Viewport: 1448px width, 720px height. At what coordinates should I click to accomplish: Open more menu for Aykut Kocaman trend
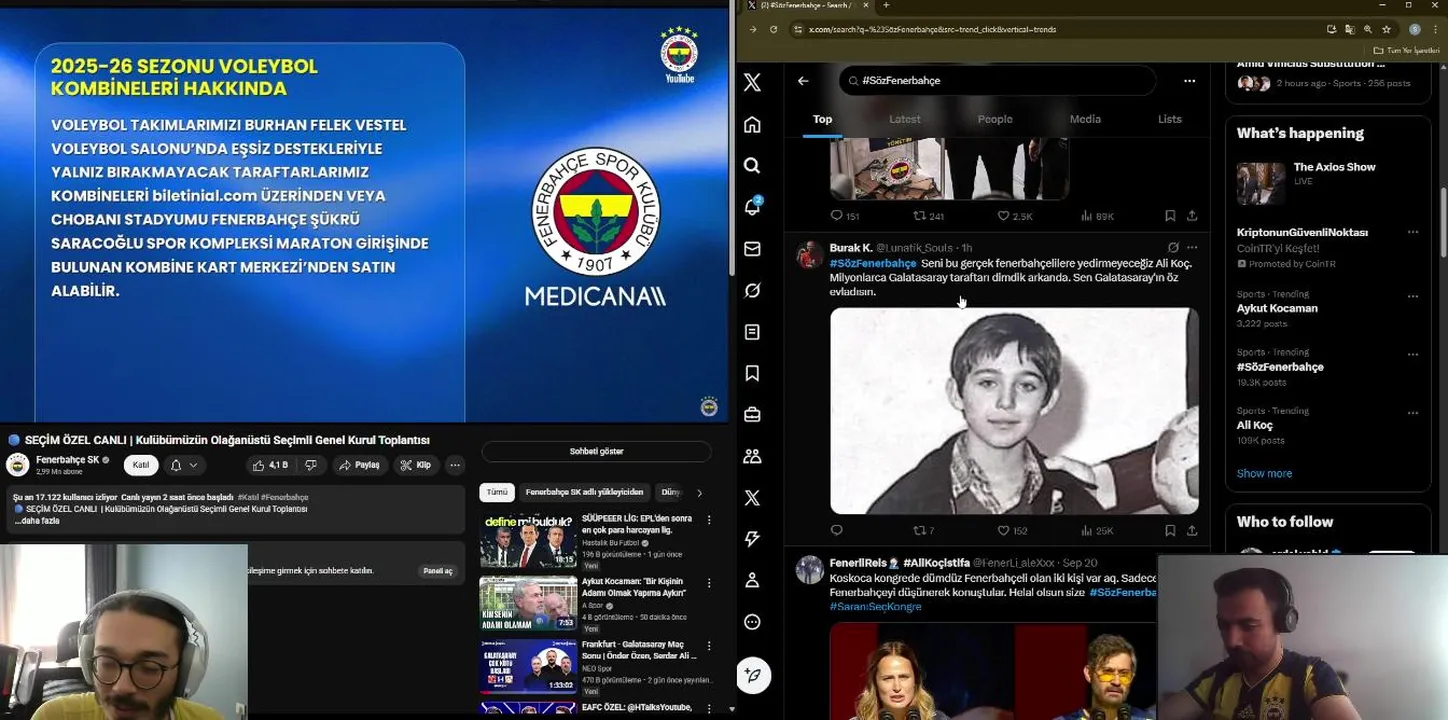point(1413,296)
